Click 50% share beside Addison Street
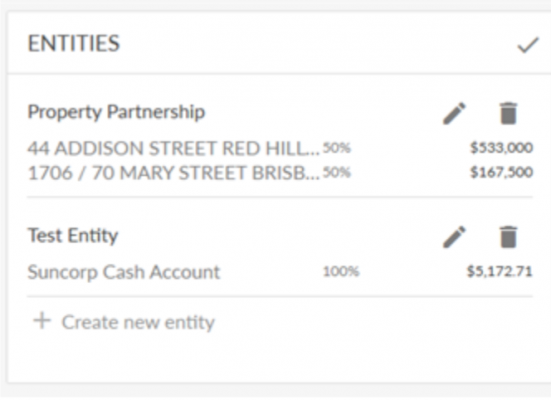 pos(337,148)
